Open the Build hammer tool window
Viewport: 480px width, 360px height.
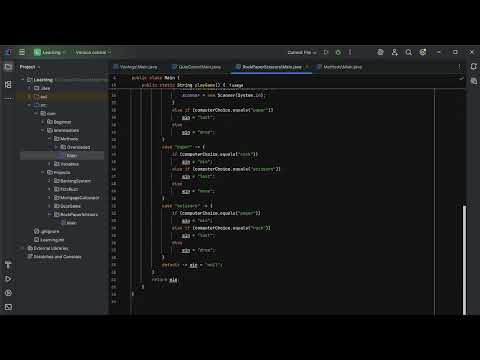(x=8, y=265)
